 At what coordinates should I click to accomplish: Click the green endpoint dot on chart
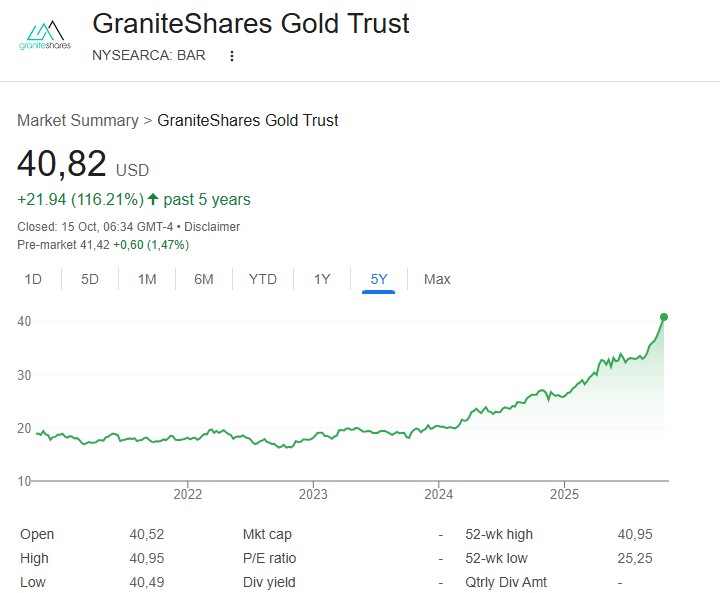(664, 317)
